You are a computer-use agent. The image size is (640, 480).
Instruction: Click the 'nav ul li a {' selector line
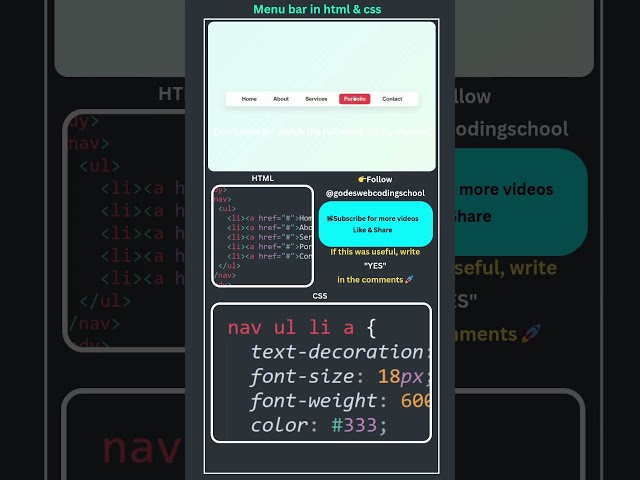302,328
